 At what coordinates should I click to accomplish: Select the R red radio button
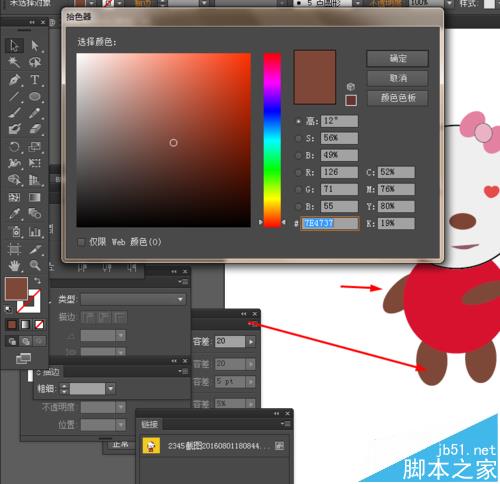click(298, 172)
